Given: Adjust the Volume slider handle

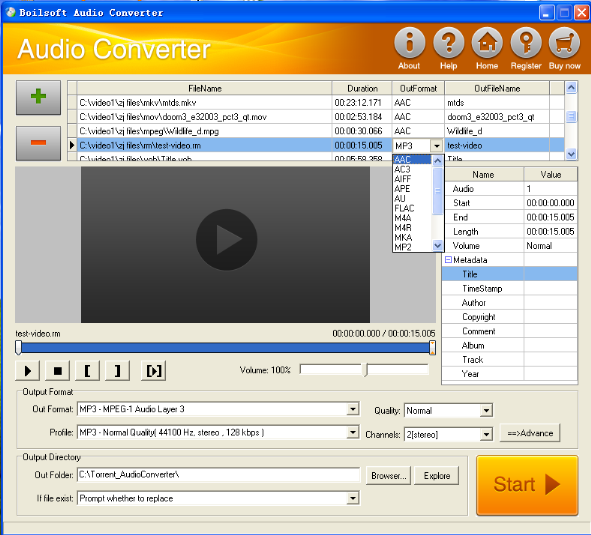Looking at the screenshot, I should pos(366,370).
